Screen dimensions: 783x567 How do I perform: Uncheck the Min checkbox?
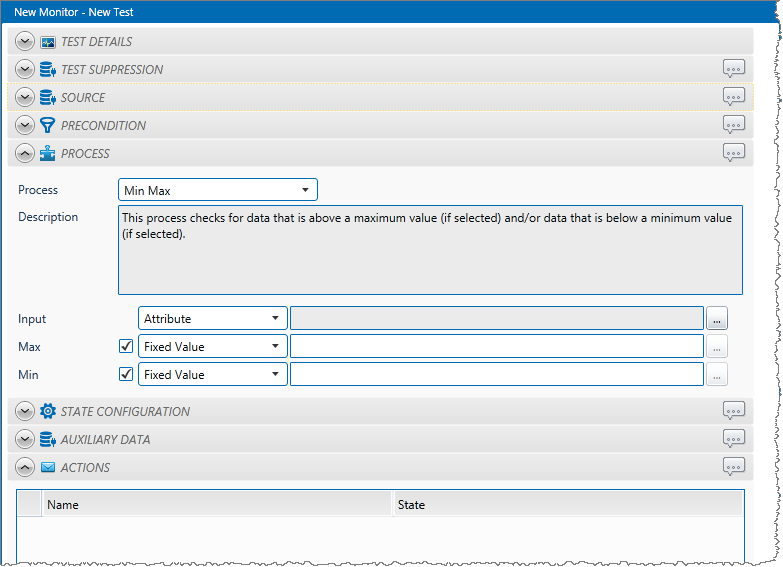[x=126, y=375]
